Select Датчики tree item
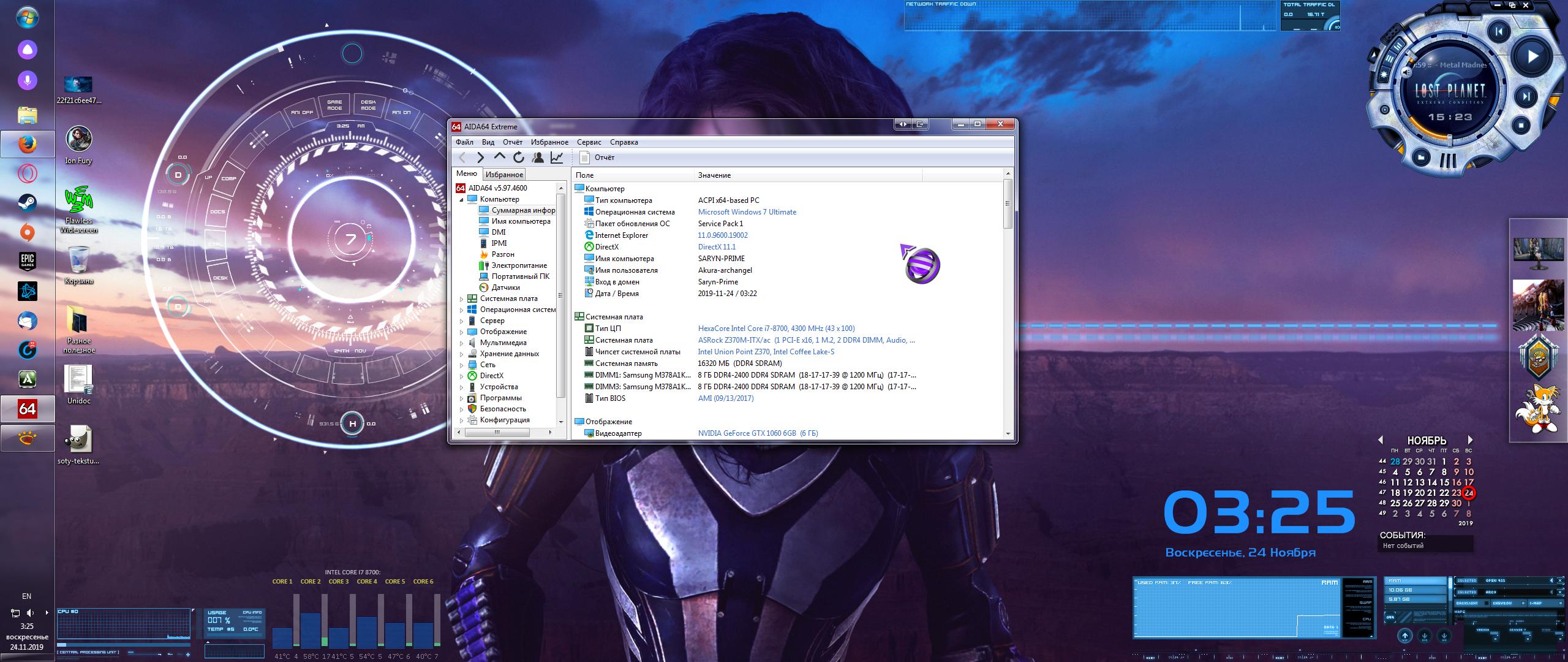The width and height of the screenshot is (1568, 662). coord(499,287)
